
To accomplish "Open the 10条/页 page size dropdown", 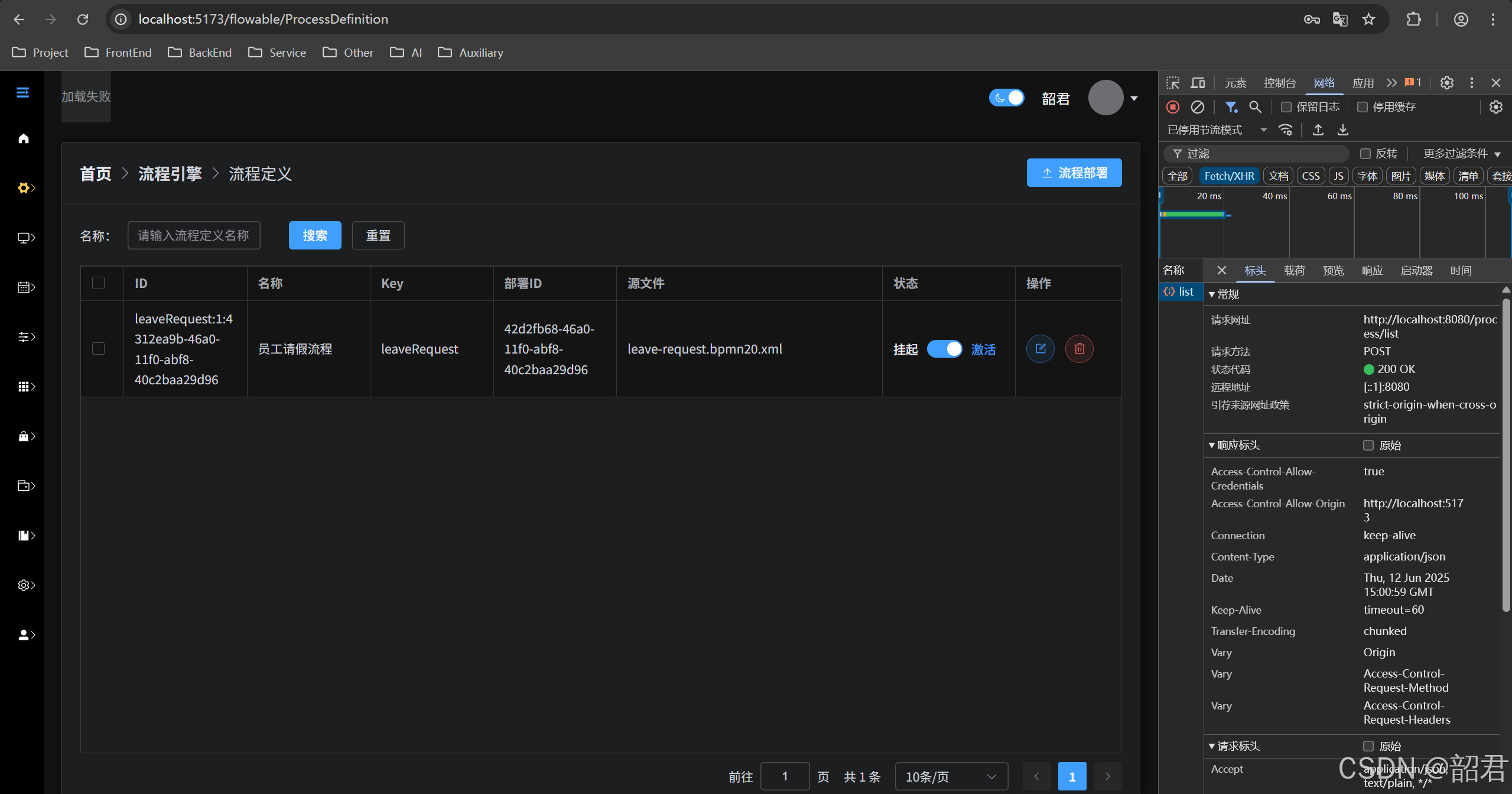I will [951, 776].
